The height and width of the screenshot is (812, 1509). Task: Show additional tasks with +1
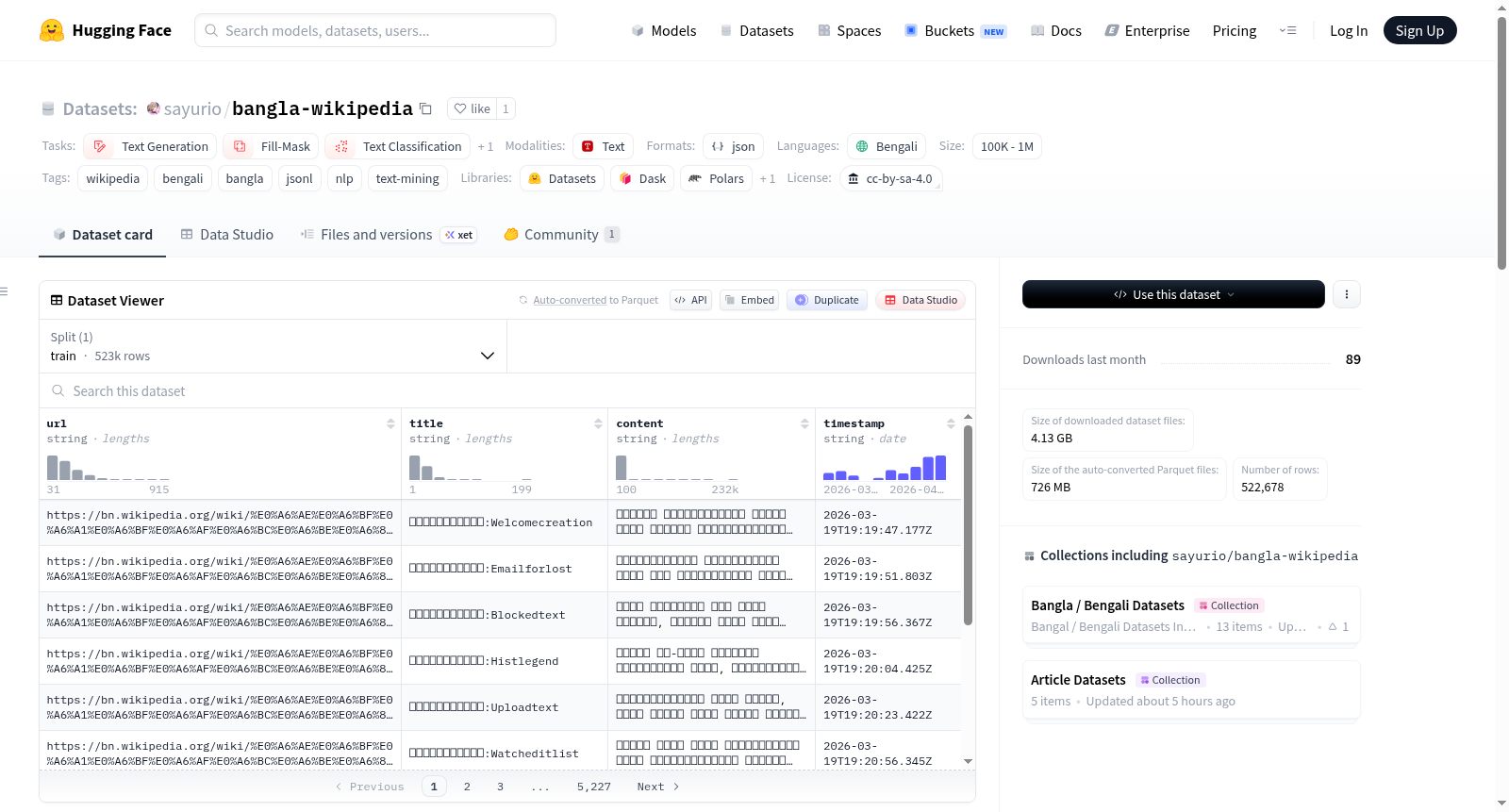[x=485, y=146]
